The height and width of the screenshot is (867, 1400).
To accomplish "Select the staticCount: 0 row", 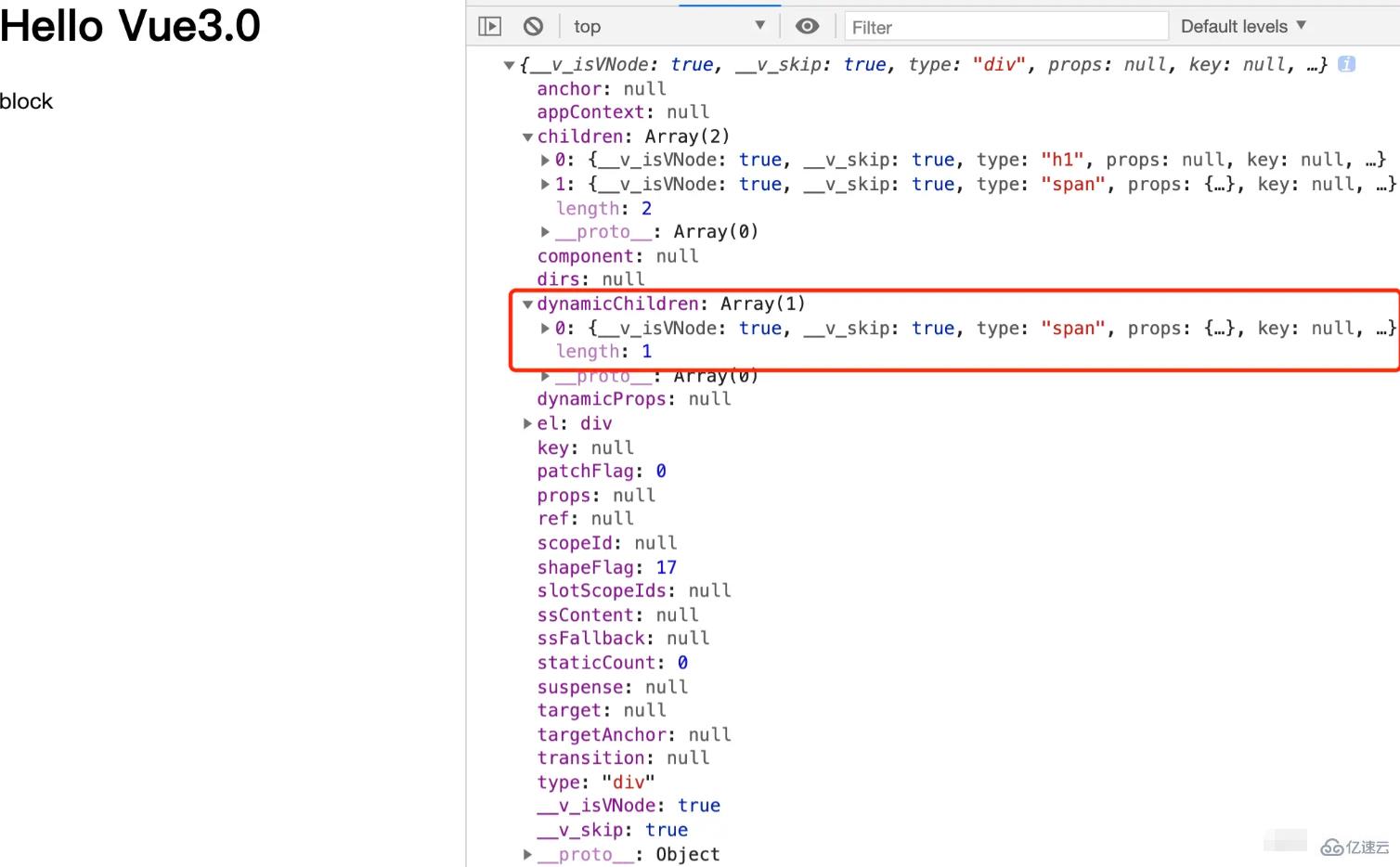I will [613, 663].
